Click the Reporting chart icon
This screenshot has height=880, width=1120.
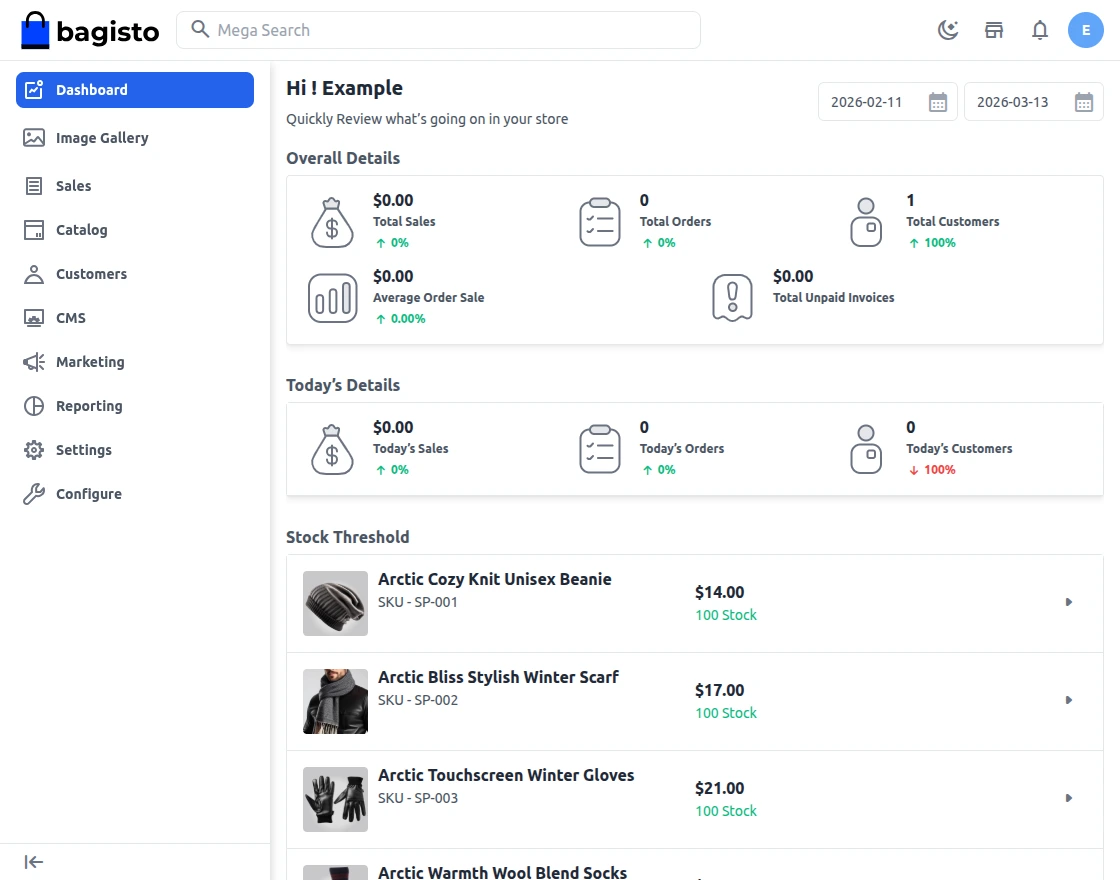pos(34,406)
